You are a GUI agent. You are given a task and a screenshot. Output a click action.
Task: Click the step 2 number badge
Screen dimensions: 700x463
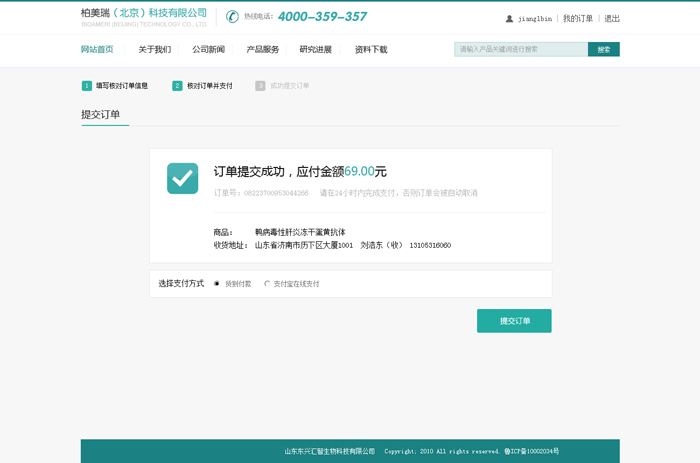177,86
